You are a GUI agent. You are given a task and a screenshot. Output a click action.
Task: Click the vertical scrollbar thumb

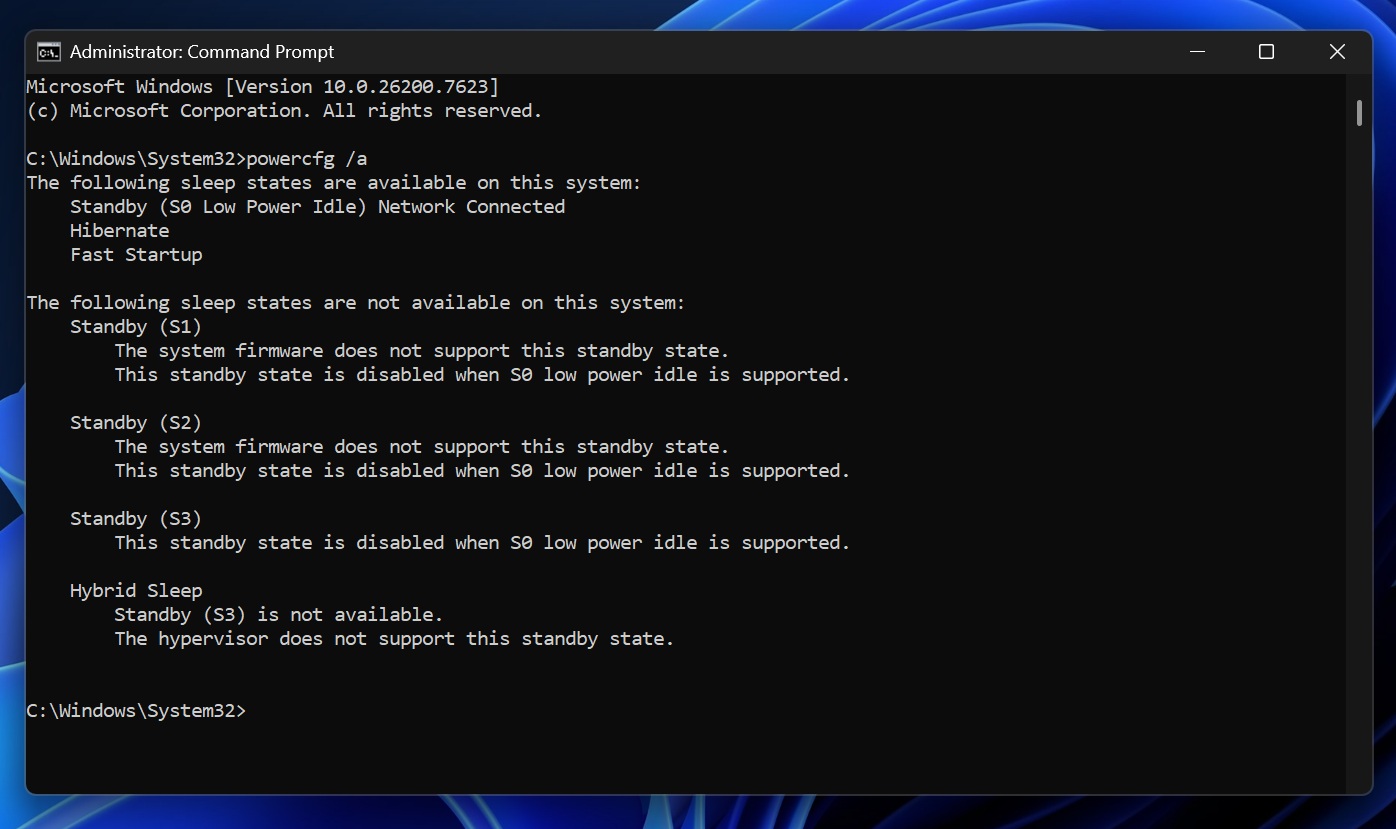pos(1359,113)
